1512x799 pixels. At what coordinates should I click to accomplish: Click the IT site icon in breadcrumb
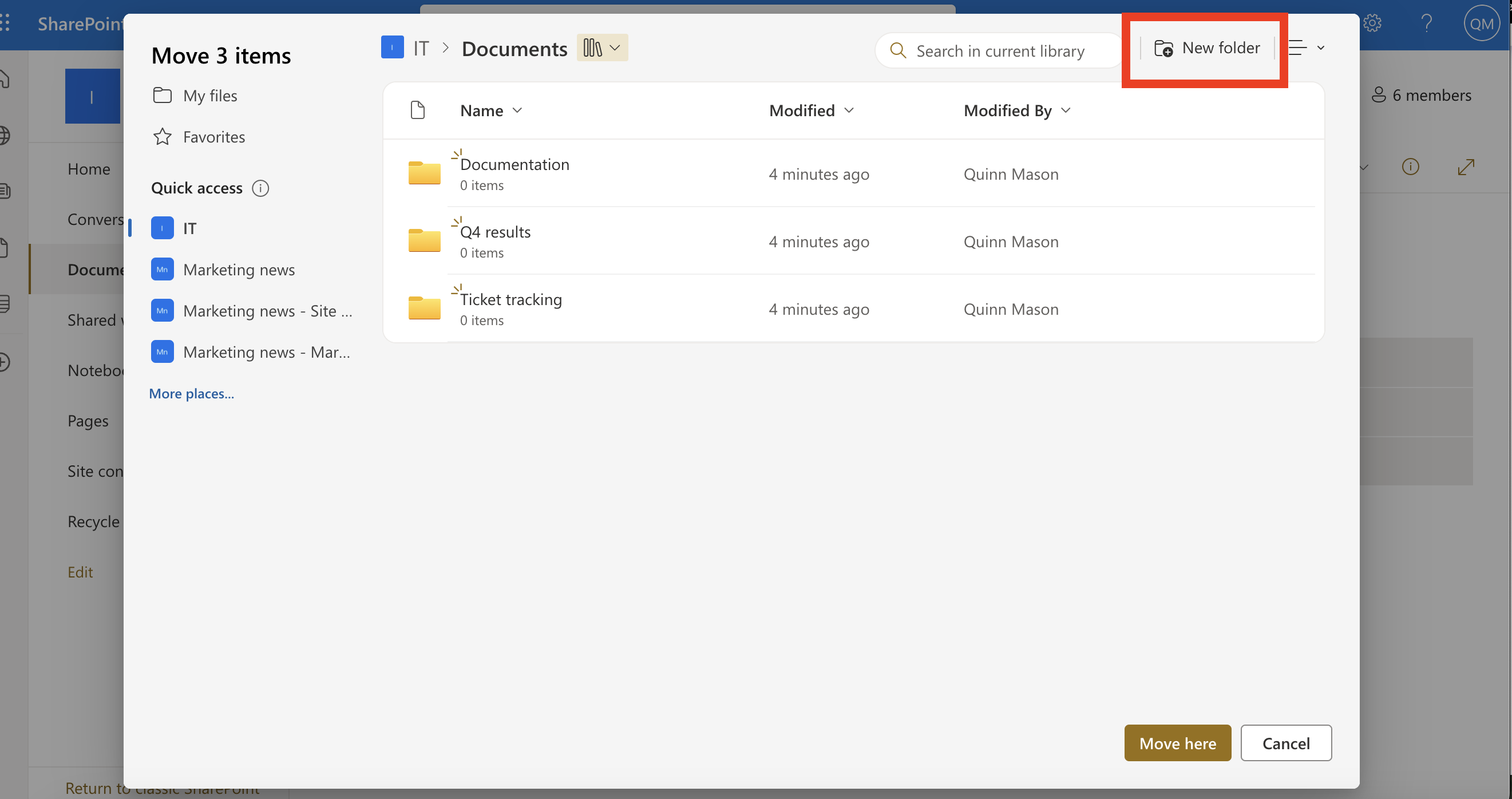pyautogui.click(x=392, y=48)
